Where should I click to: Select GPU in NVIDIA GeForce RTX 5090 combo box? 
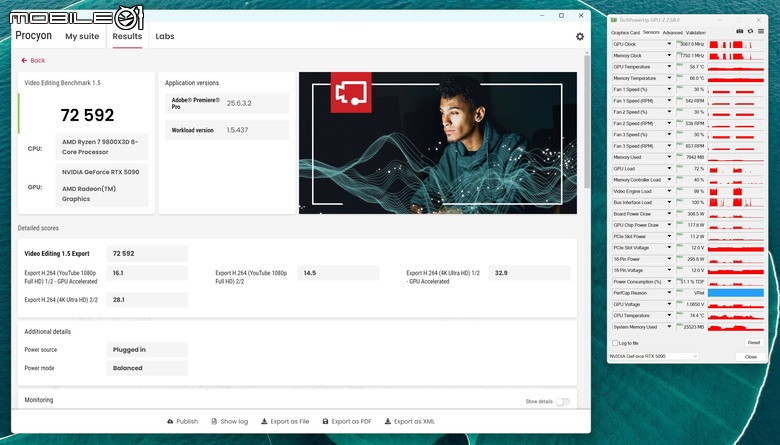point(654,356)
